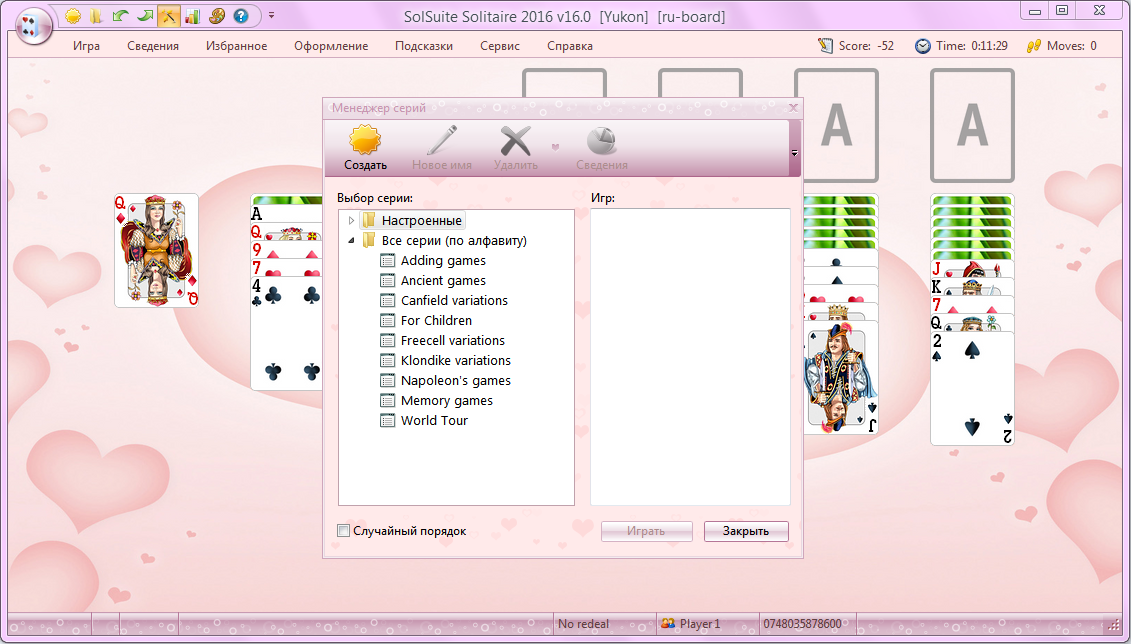Click the Закрыть button
Image resolution: width=1131 pixels, height=644 pixels.
(746, 531)
